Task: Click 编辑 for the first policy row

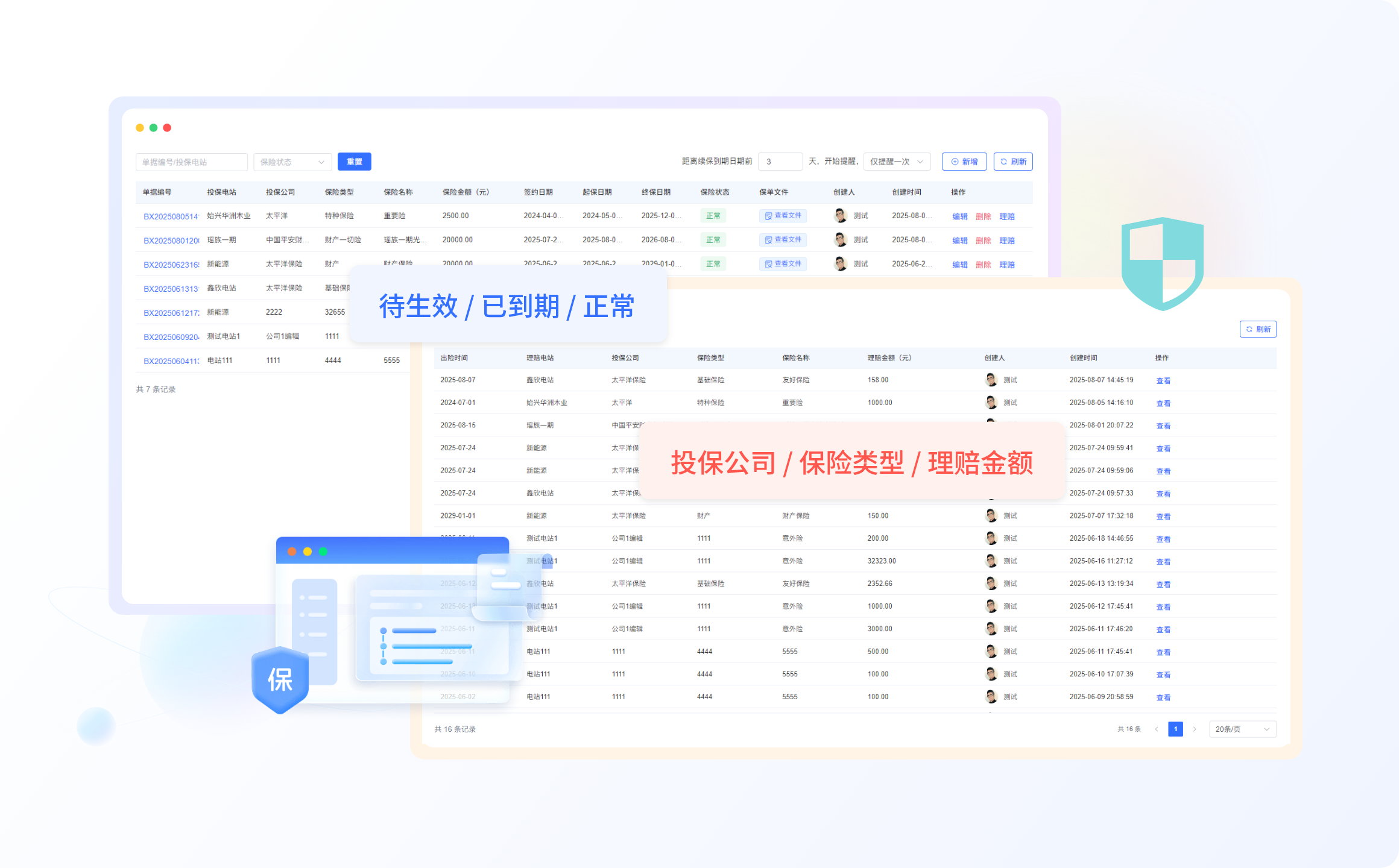Action: pos(959,216)
